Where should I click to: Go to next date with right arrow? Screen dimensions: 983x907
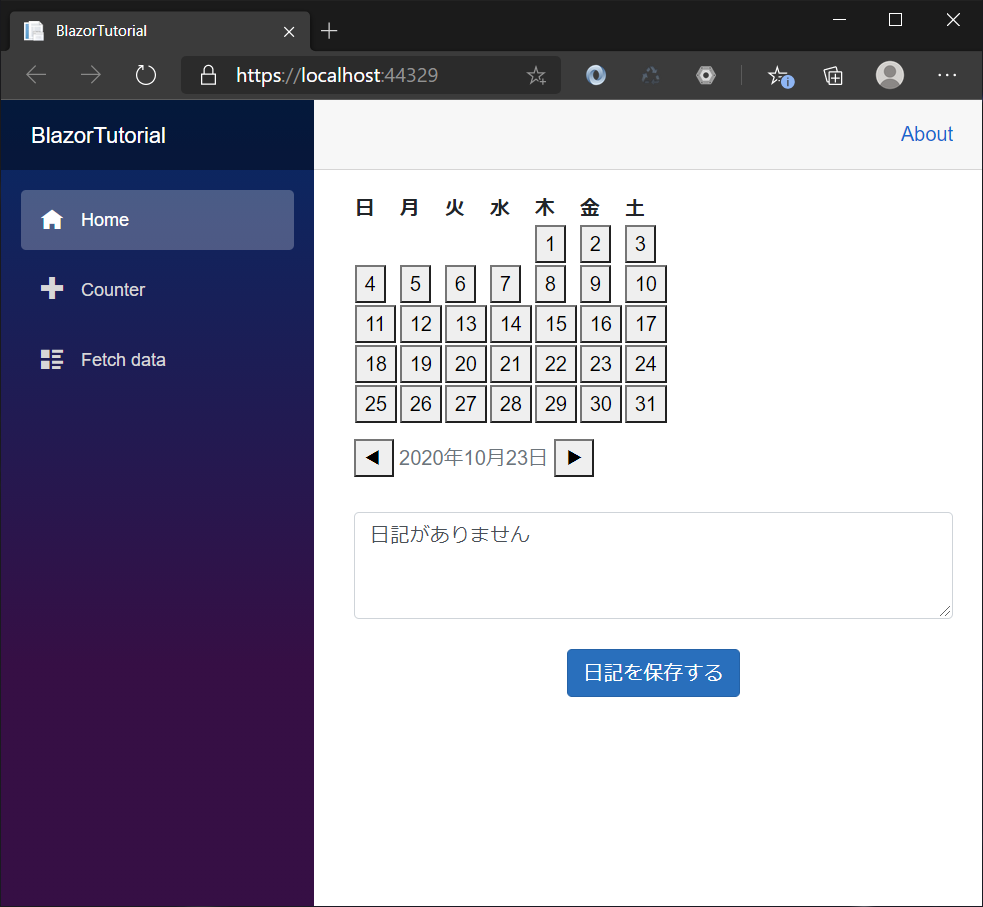tap(574, 458)
